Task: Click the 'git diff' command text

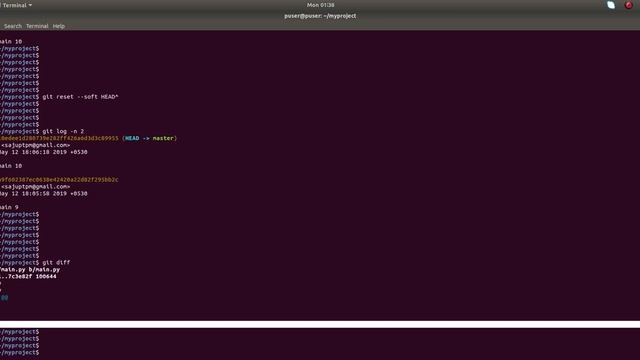Action: pyautogui.click(x=56, y=262)
